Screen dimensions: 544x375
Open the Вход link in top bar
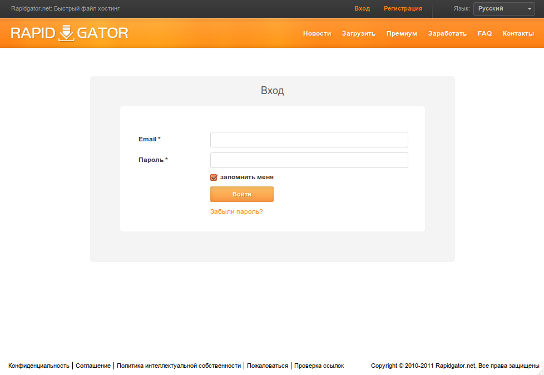click(x=362, y=9)
